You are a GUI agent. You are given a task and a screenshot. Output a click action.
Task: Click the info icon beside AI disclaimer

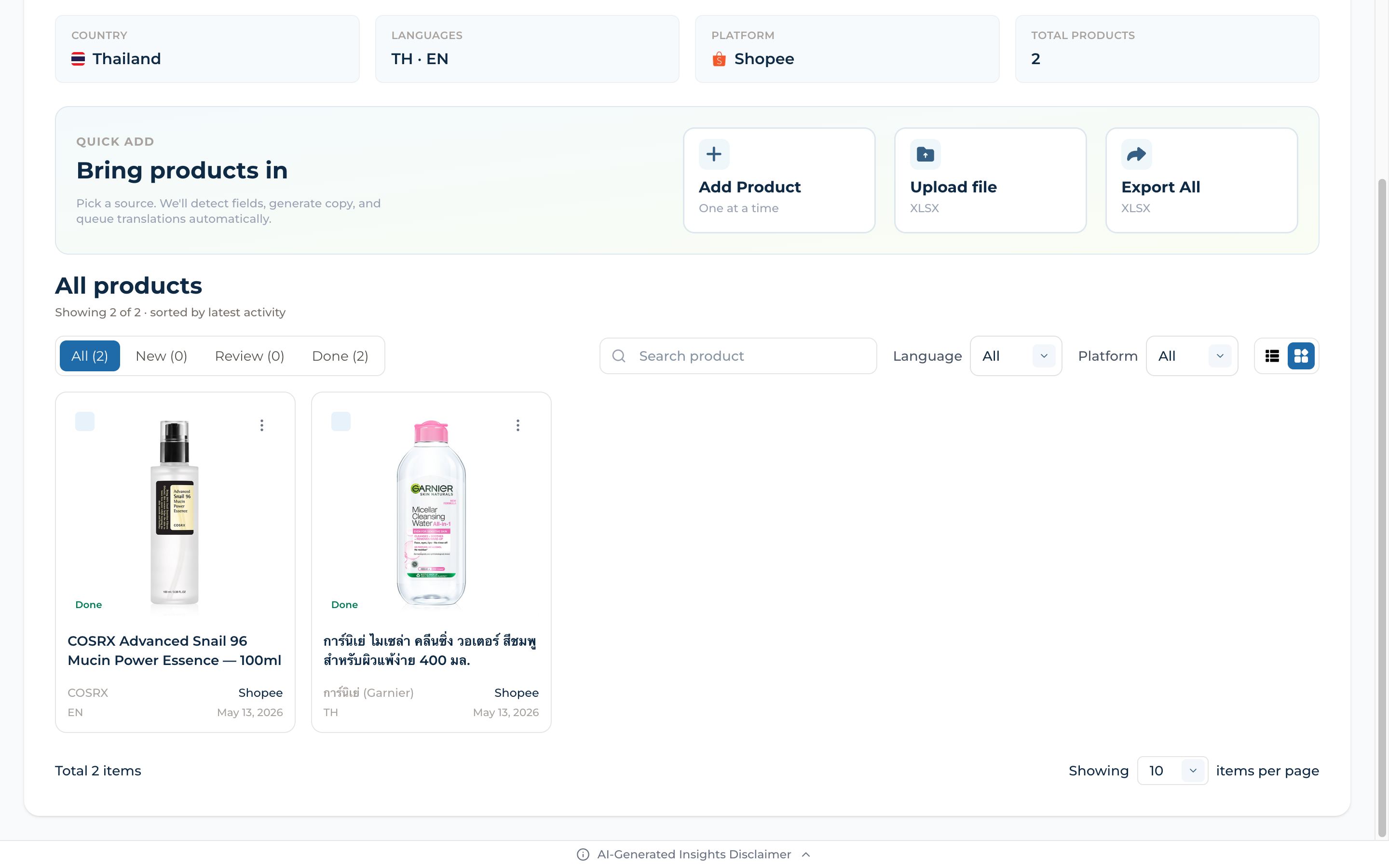583,854
